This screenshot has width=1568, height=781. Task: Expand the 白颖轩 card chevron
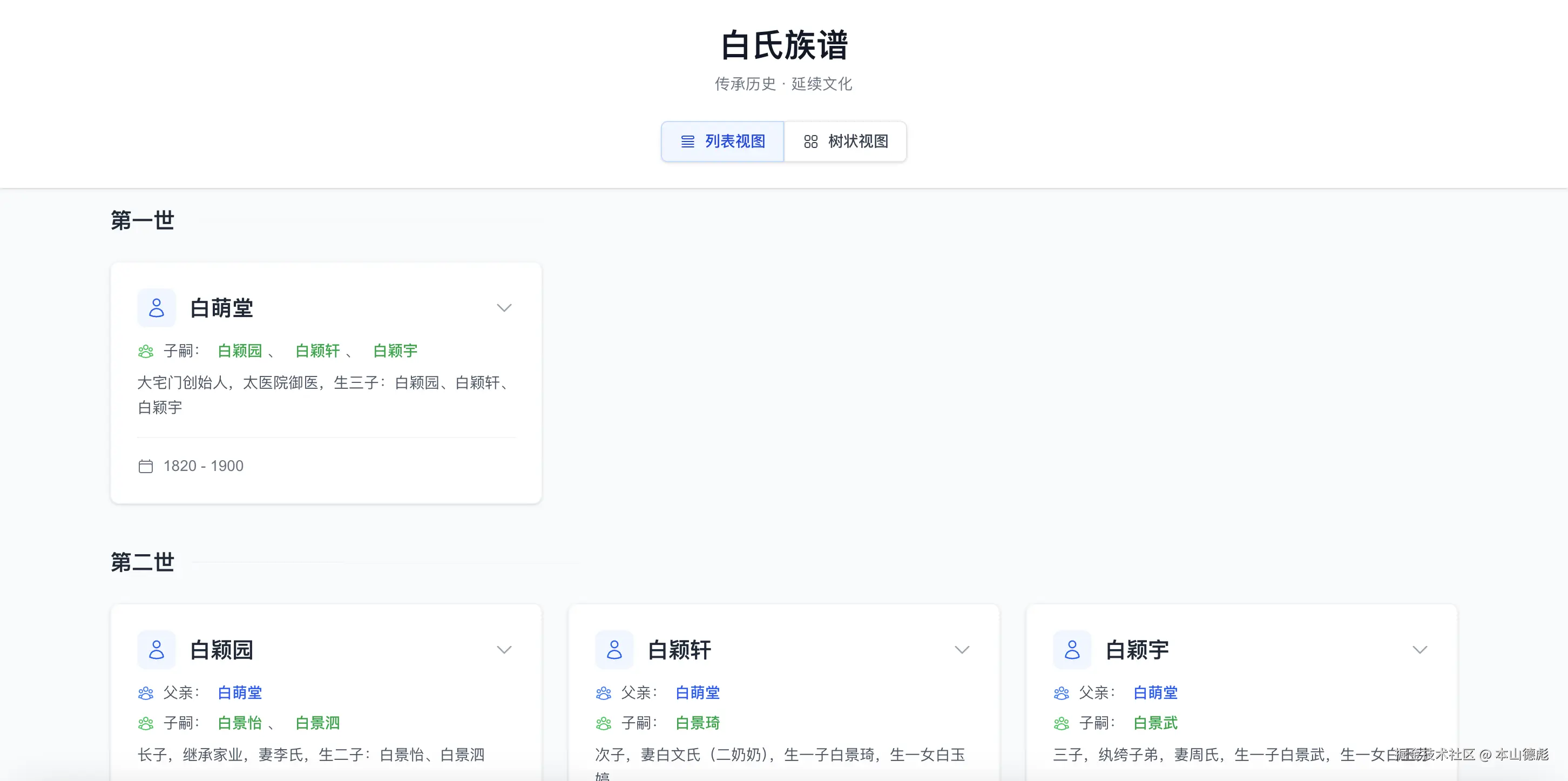pos(962,650)
